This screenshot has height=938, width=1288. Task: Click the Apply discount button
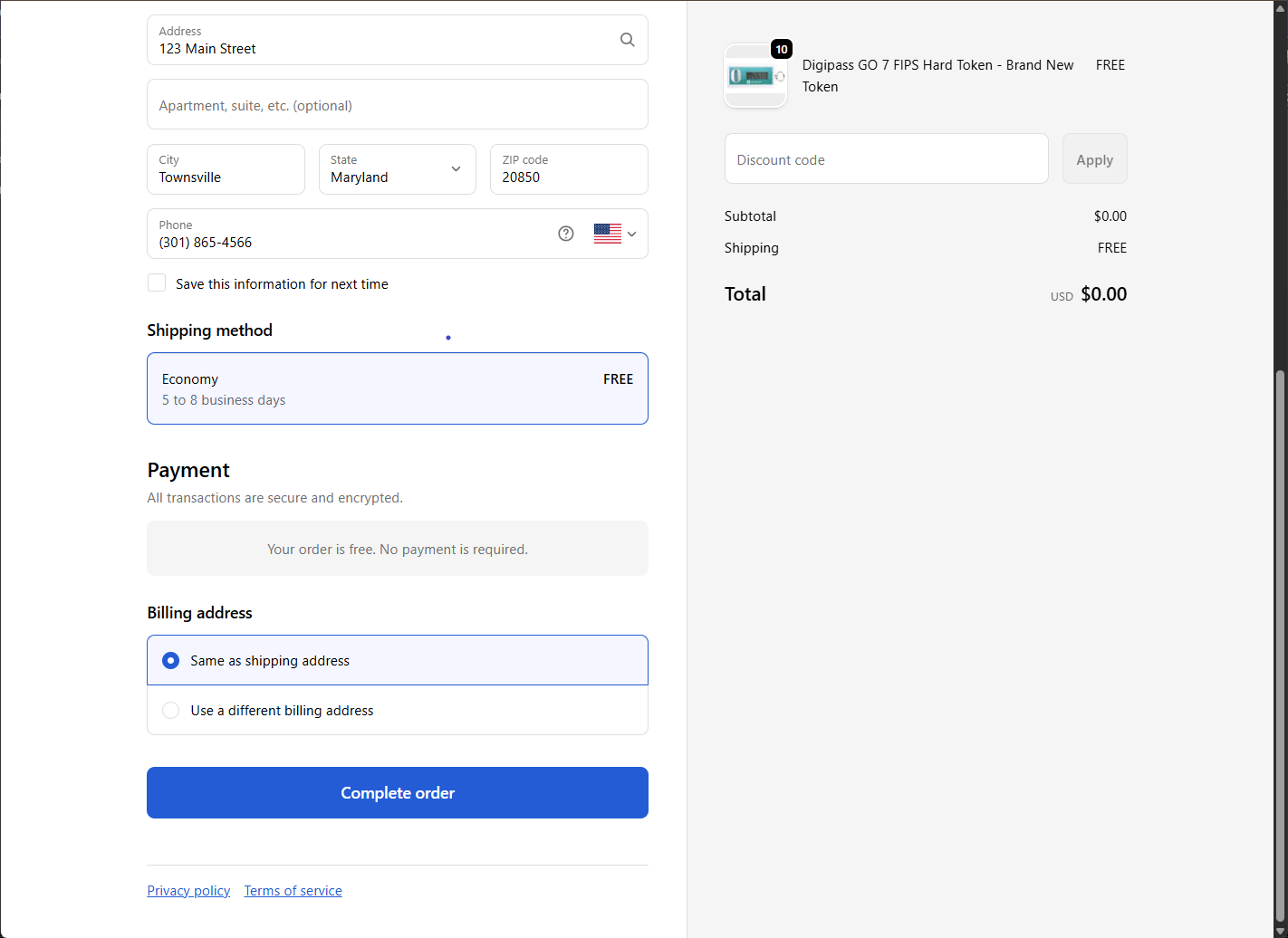pos(1094,159)
